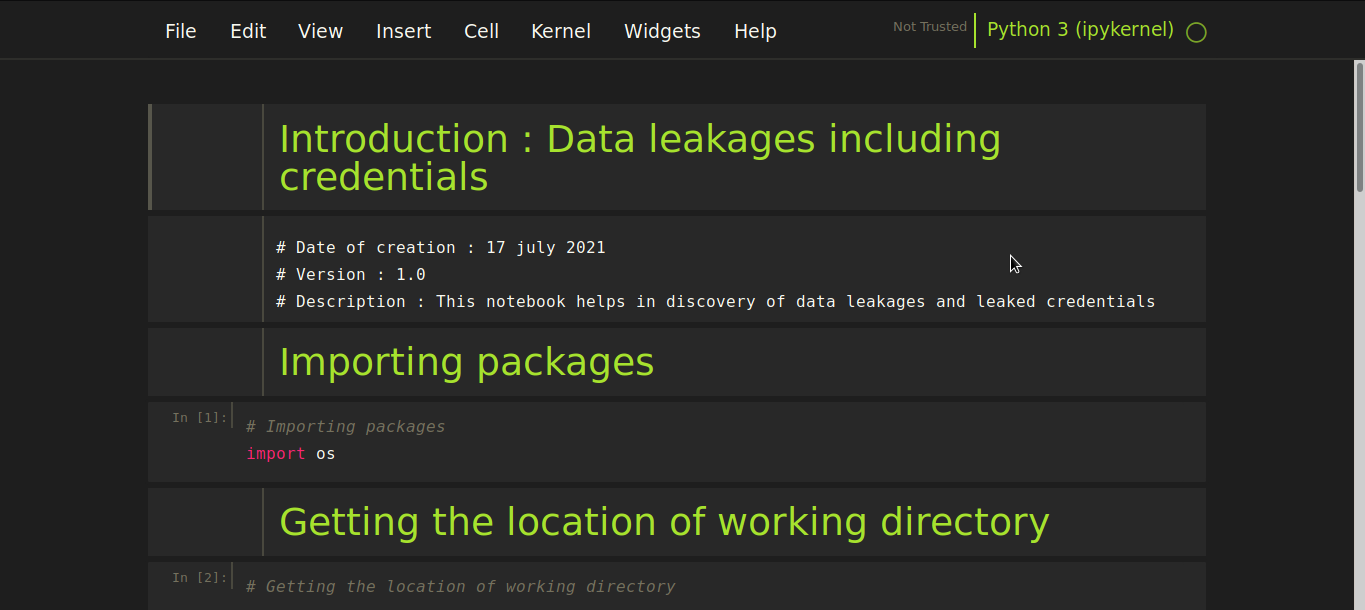Open the Widgets menu
Image resolution: width=1365 pixels, height=610 pixels.
click(662, 31)
